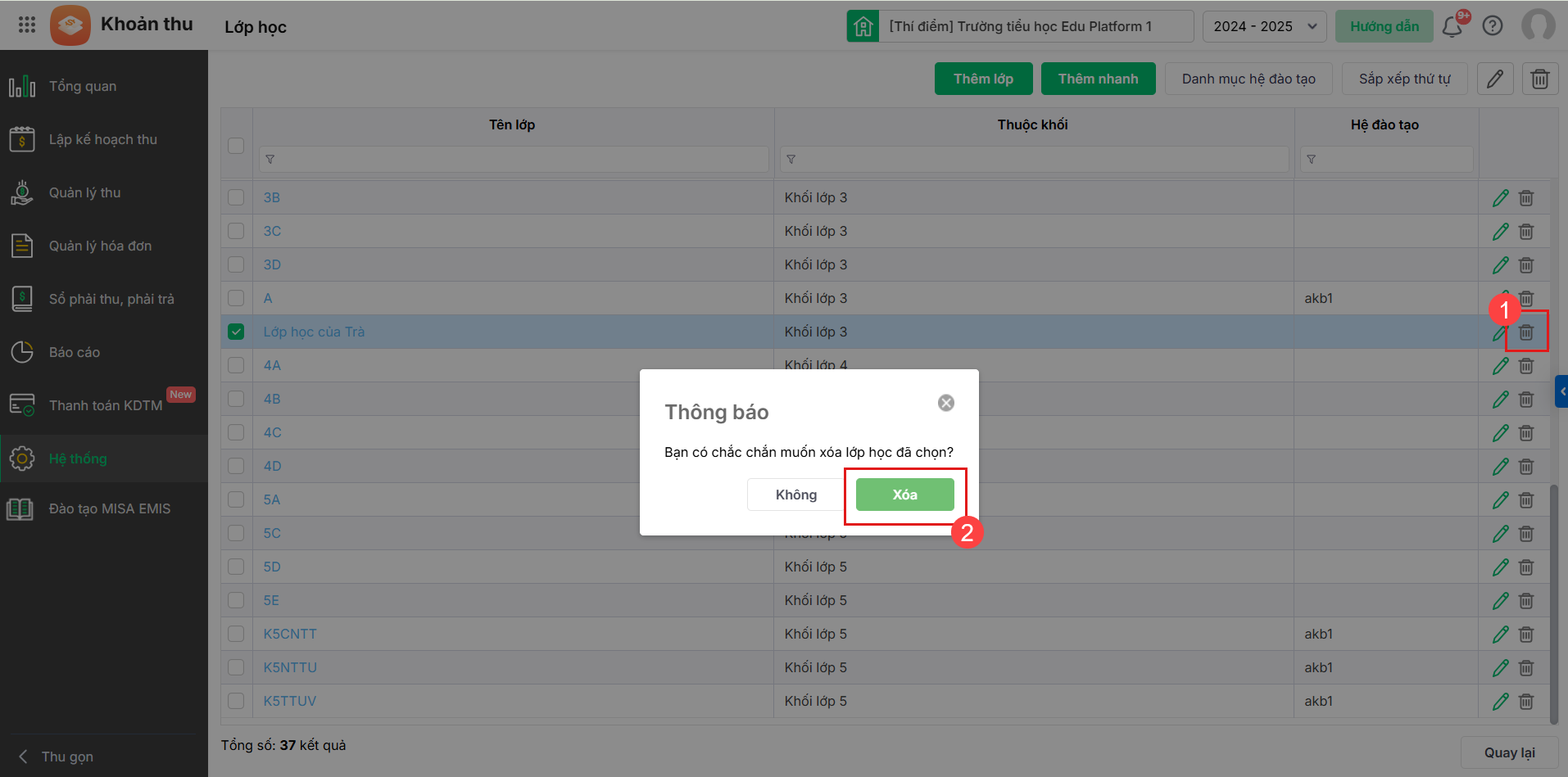This screenshot has width=1568, height=777.
Task: Expand the blue side panel arrow
Action: click(1561, 391)
